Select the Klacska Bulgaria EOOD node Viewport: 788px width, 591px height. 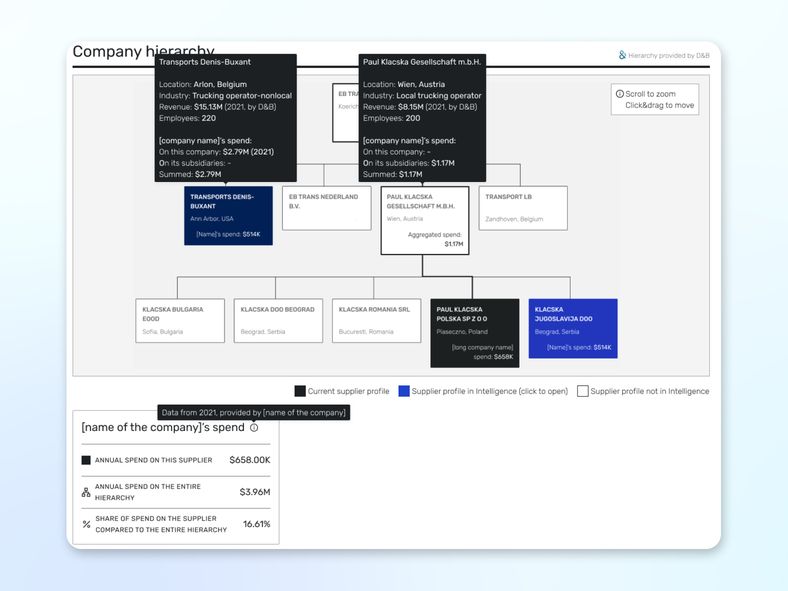pos(180,321)
